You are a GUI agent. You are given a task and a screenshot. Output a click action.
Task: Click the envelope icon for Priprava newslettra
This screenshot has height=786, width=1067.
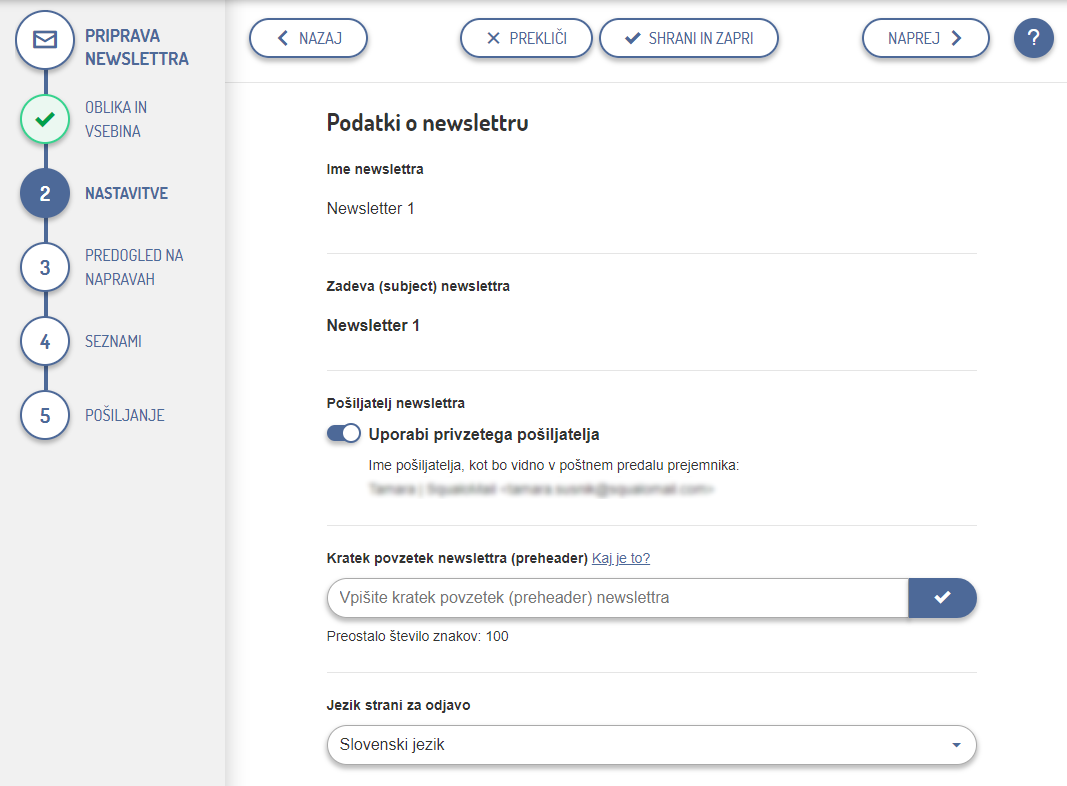pos(45,40)
